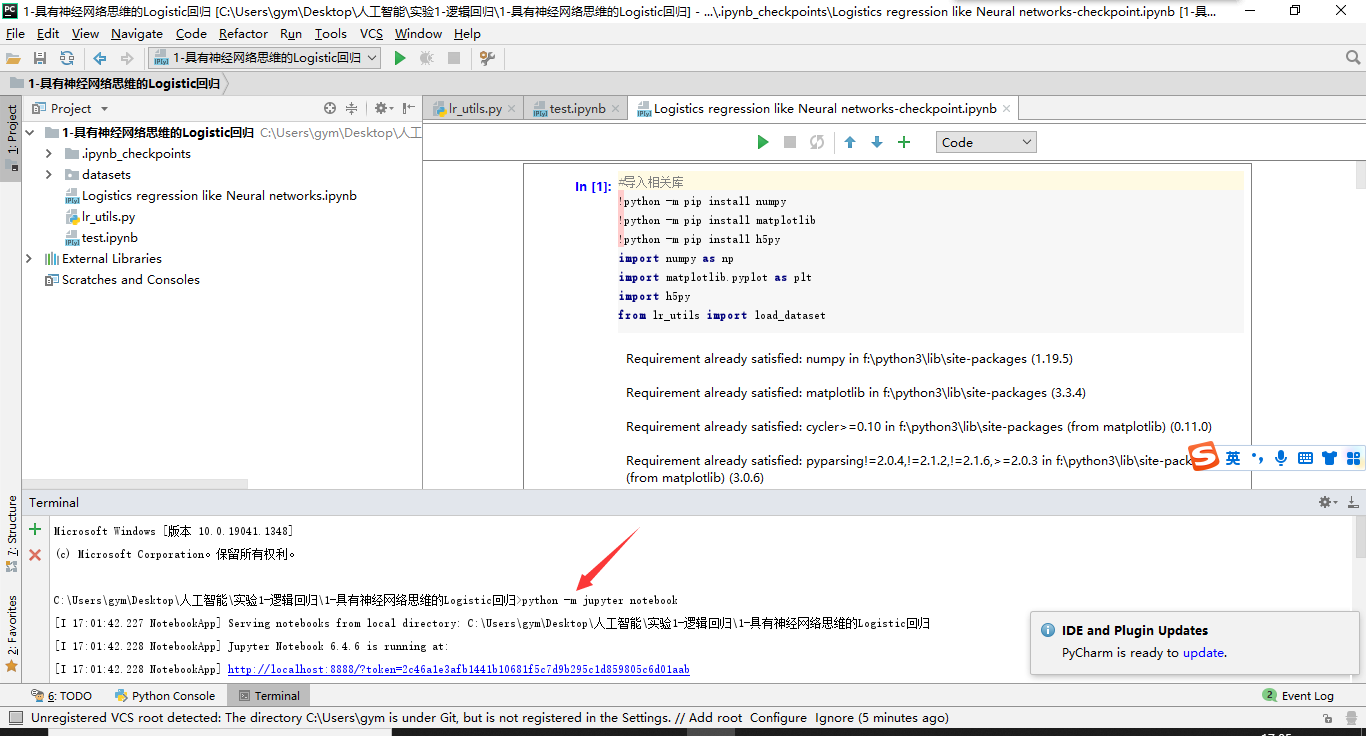Screen dimensions: 1366x736
Task: Click the Terminal tool window button
Action: click(x=269, y=695)
